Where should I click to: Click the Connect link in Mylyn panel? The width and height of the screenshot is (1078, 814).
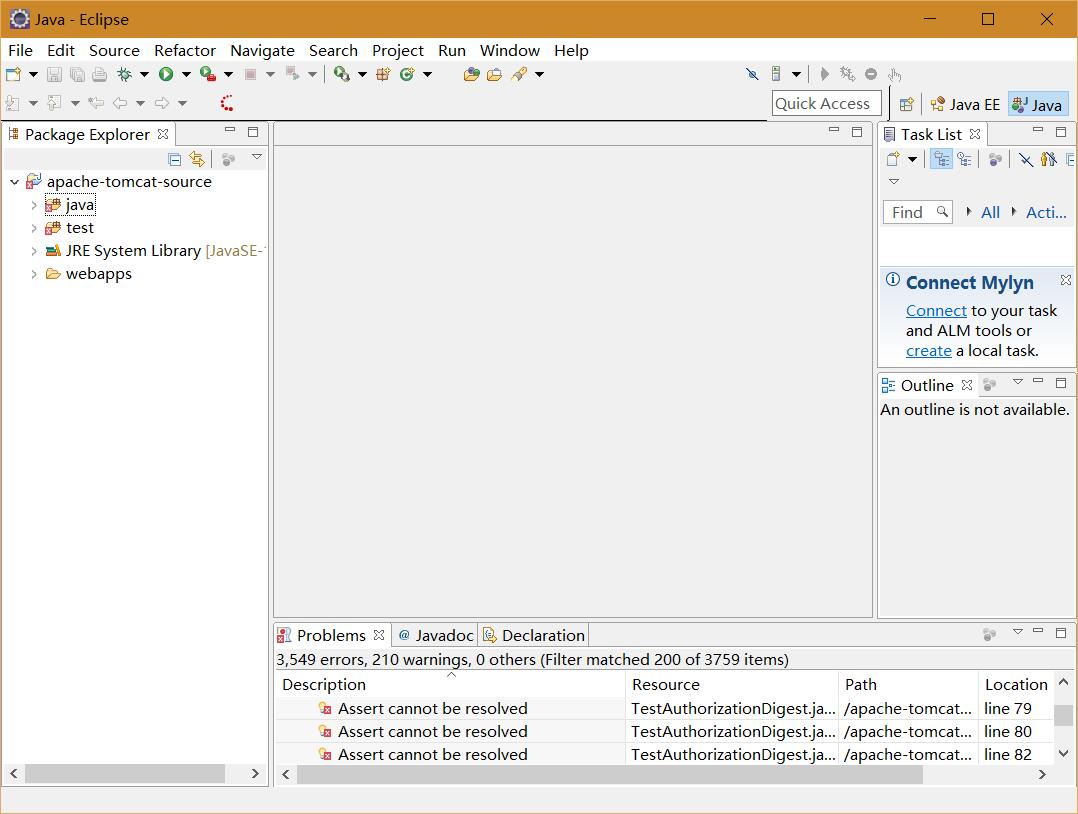click(x=936, y=311)
